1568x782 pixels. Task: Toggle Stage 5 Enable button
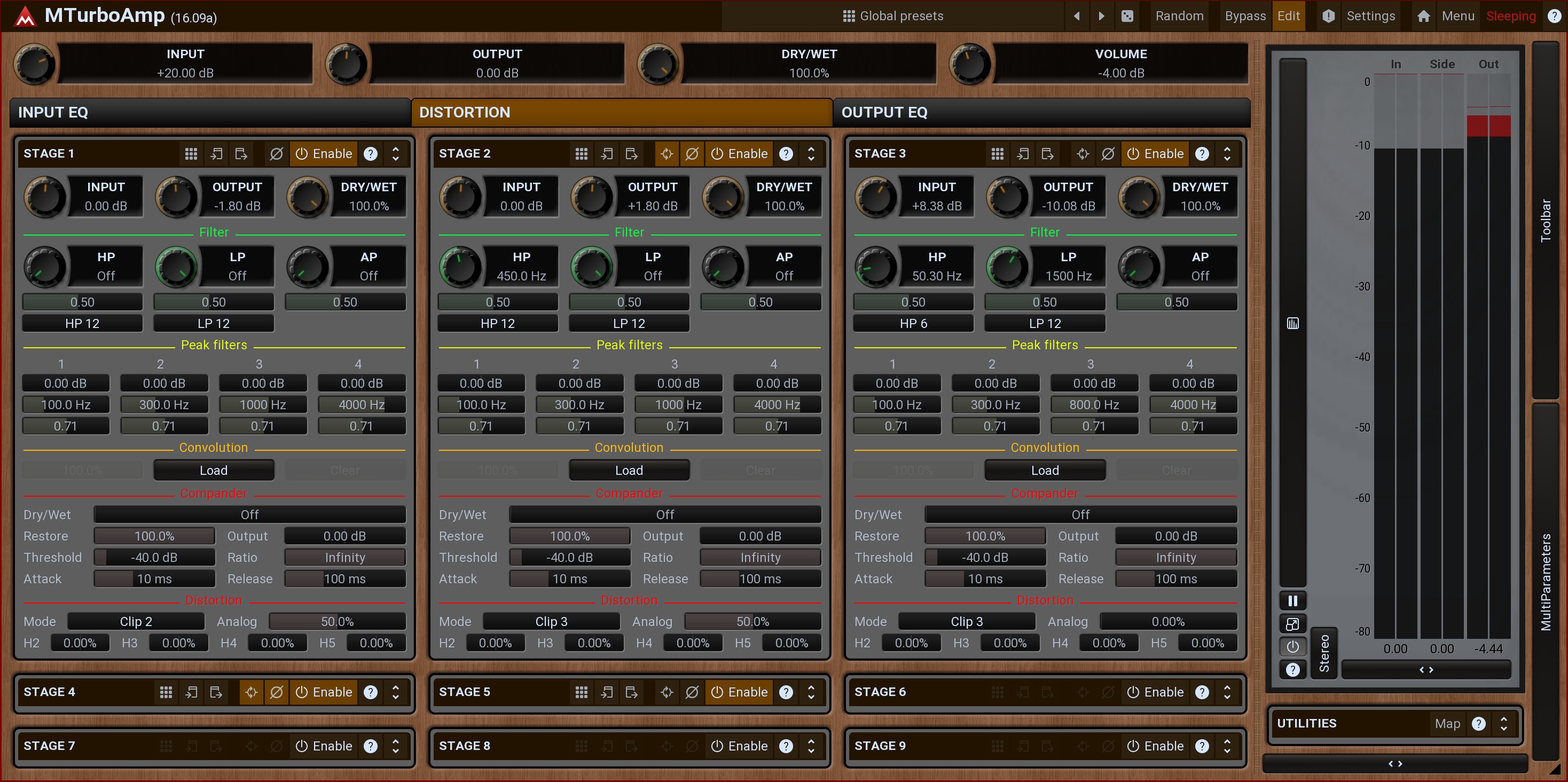point(740,692)
